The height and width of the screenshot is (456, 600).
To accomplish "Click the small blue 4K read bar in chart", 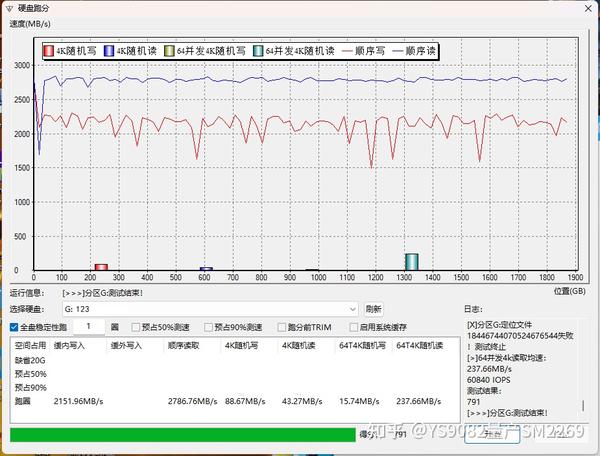I will click(x=206, y=269).
